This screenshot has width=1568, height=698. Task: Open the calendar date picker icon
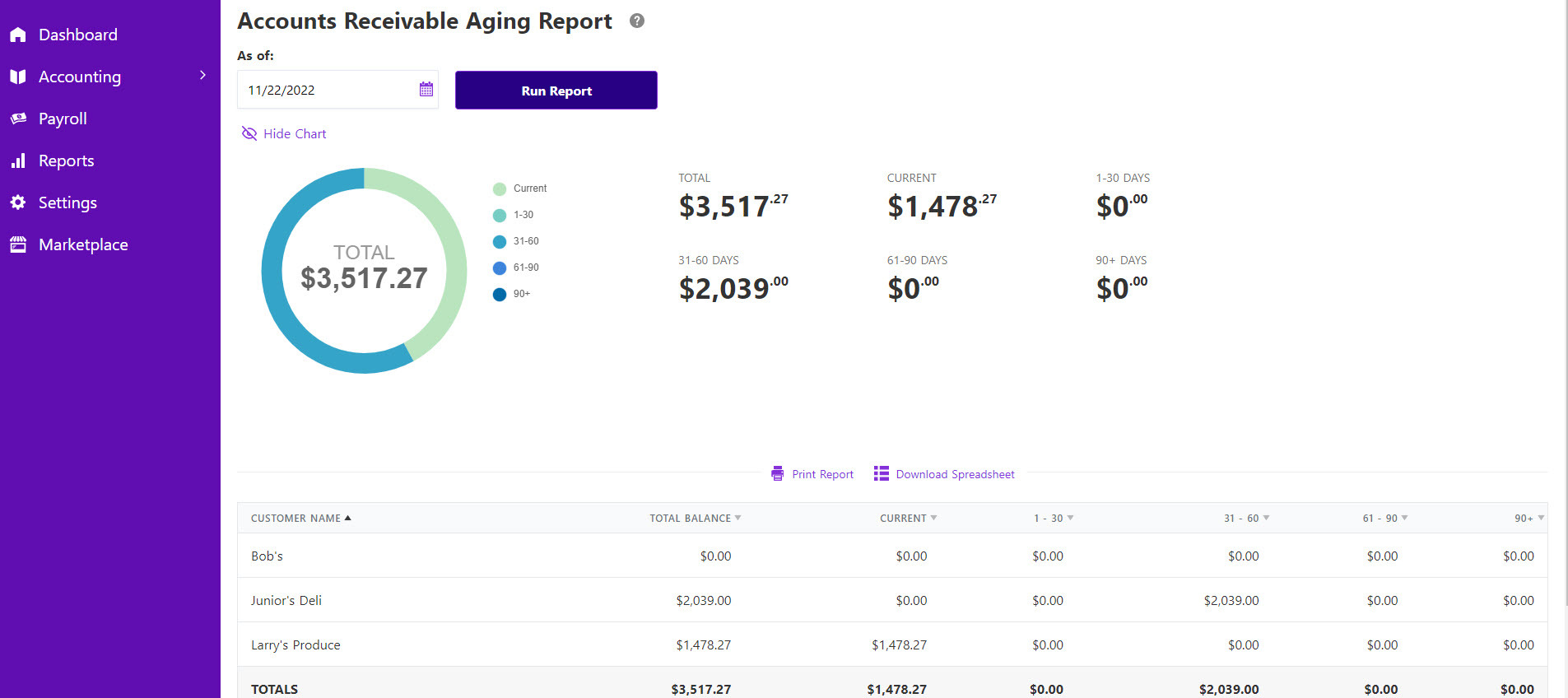click(x=426, y=90)
